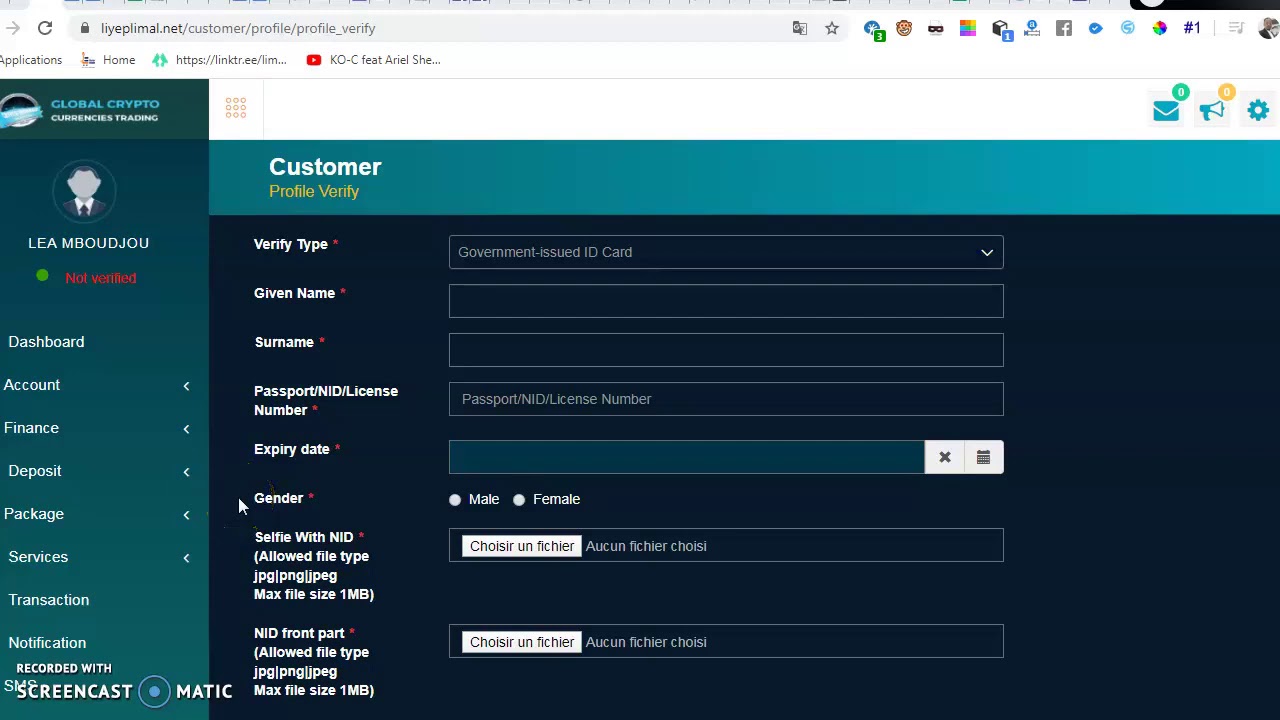Expand the Finance sidebar menu
The width and height of the screenshot is (1280, 720).
point(32,428)
